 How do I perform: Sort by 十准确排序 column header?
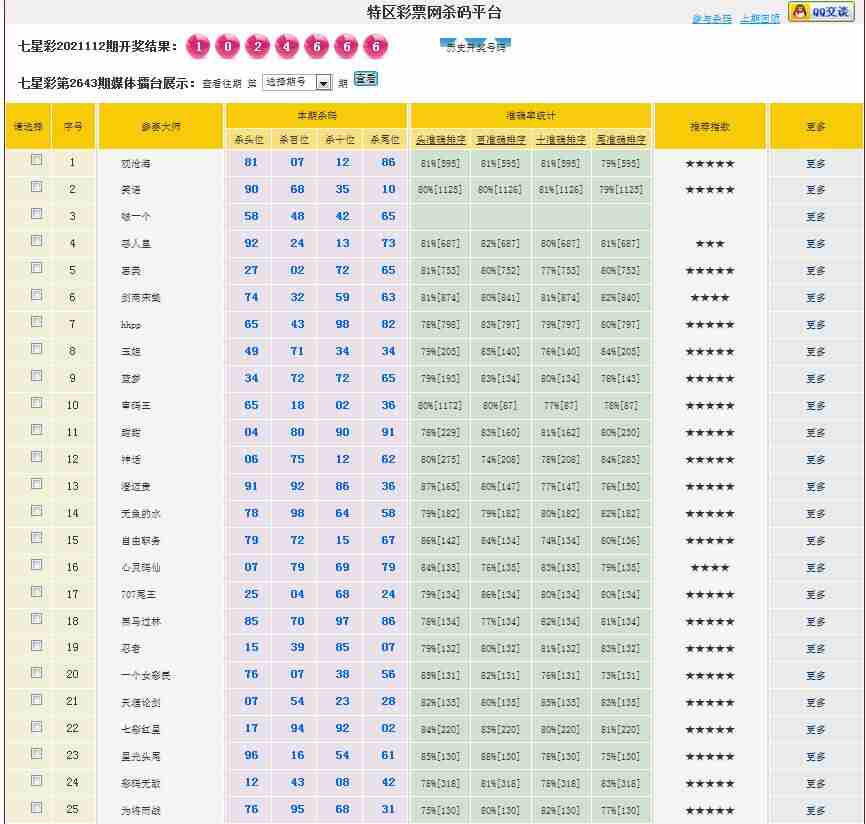click(560, 140)
